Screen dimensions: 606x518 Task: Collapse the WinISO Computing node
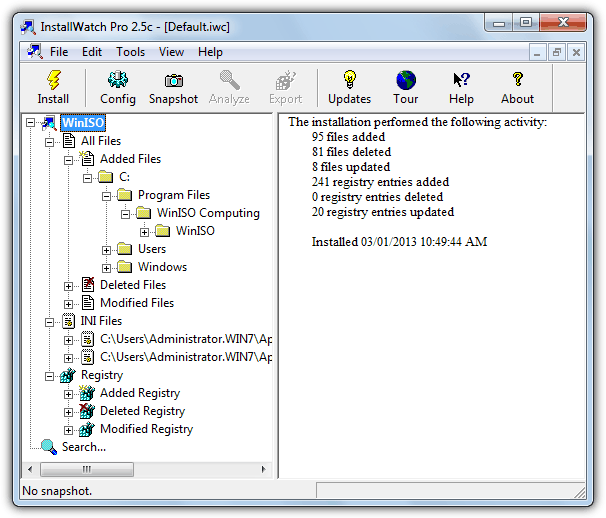point(125,214)
